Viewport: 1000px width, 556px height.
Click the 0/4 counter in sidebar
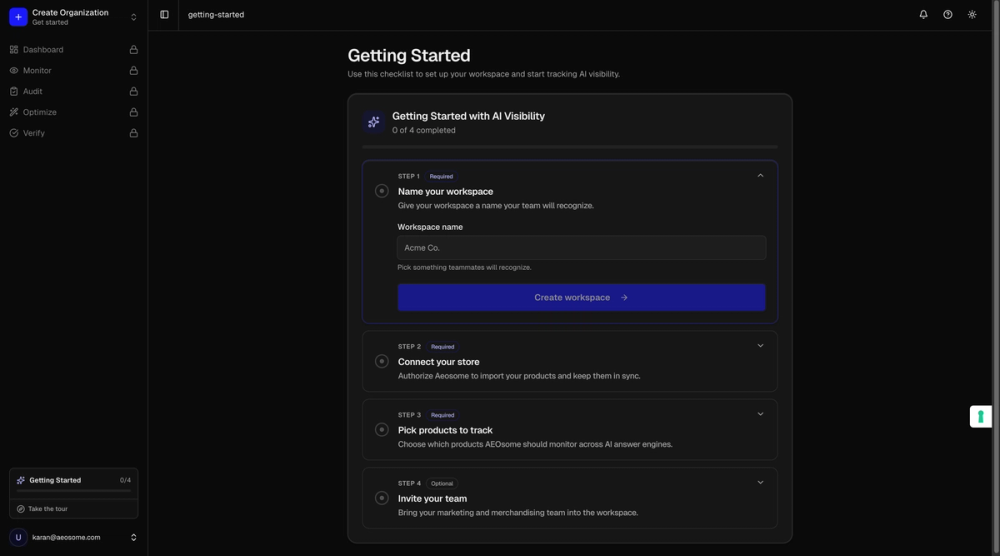125,481
